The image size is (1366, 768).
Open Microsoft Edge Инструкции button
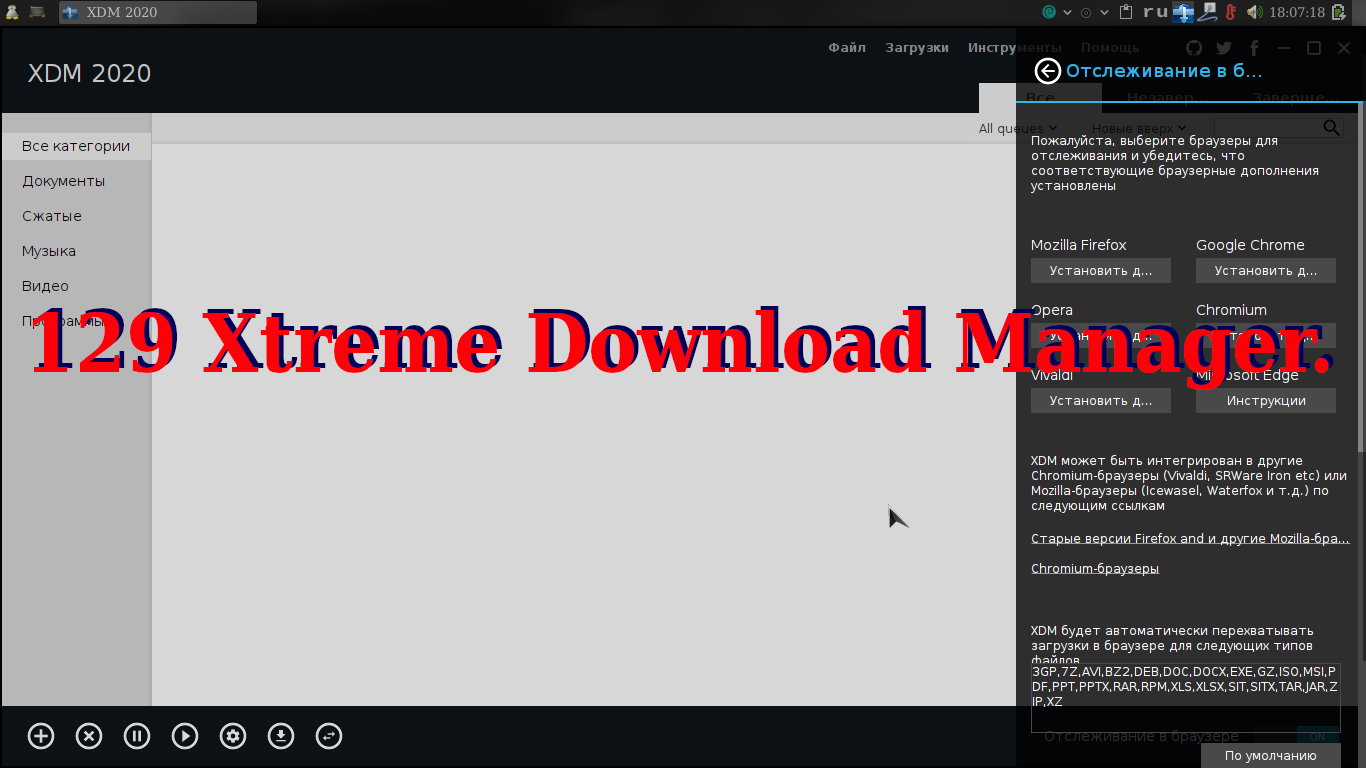(x=1266, y=400)
